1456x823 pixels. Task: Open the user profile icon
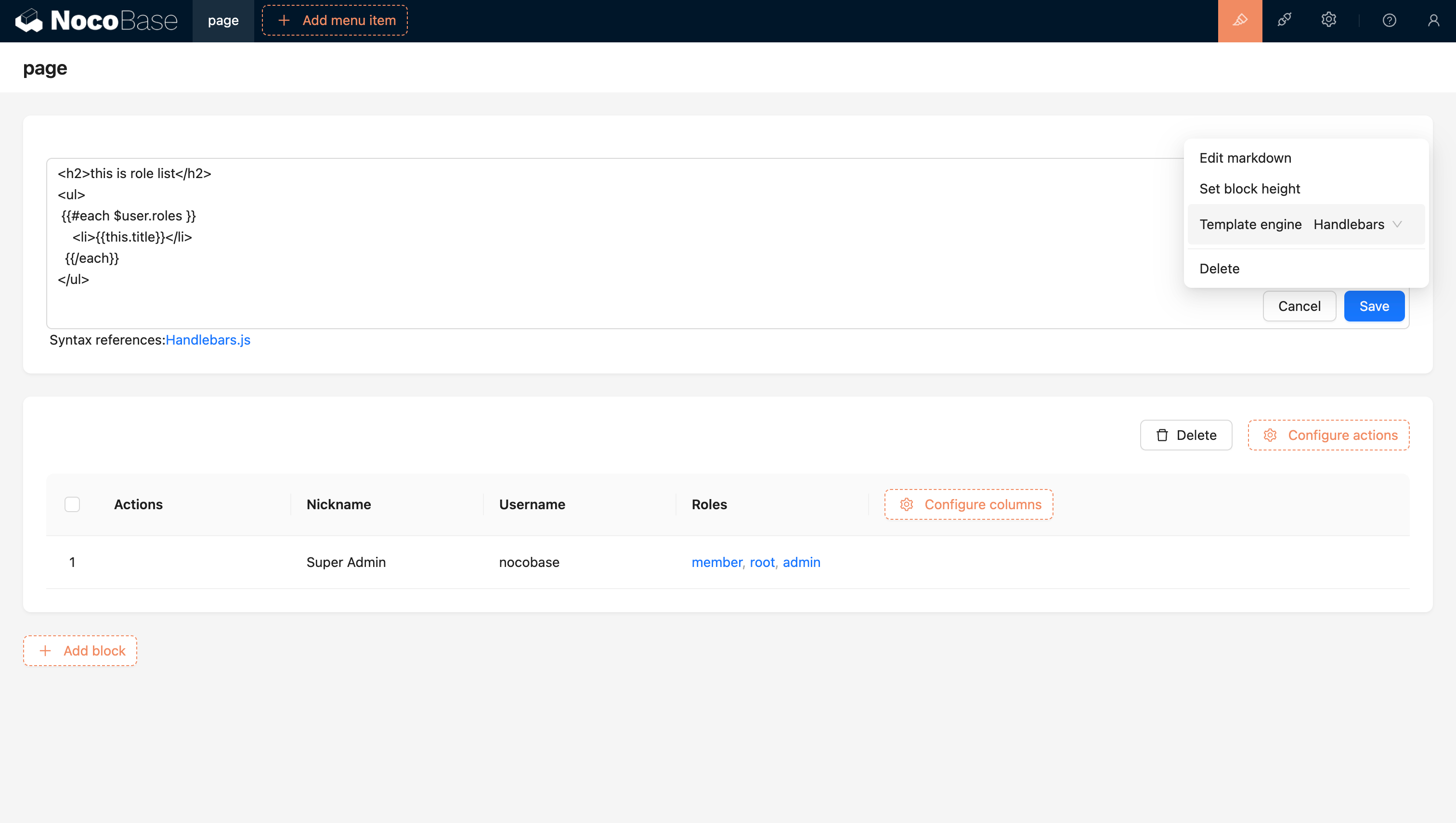click(1433, 21)
